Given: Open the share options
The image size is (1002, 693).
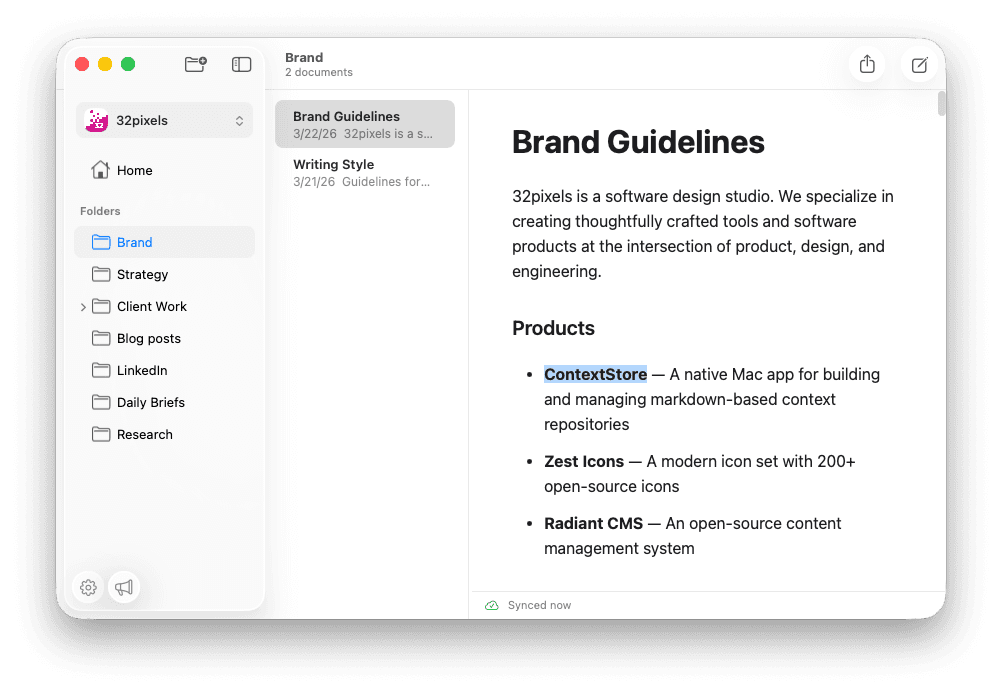Looking at the screenshot, I should tap(866, 64).
